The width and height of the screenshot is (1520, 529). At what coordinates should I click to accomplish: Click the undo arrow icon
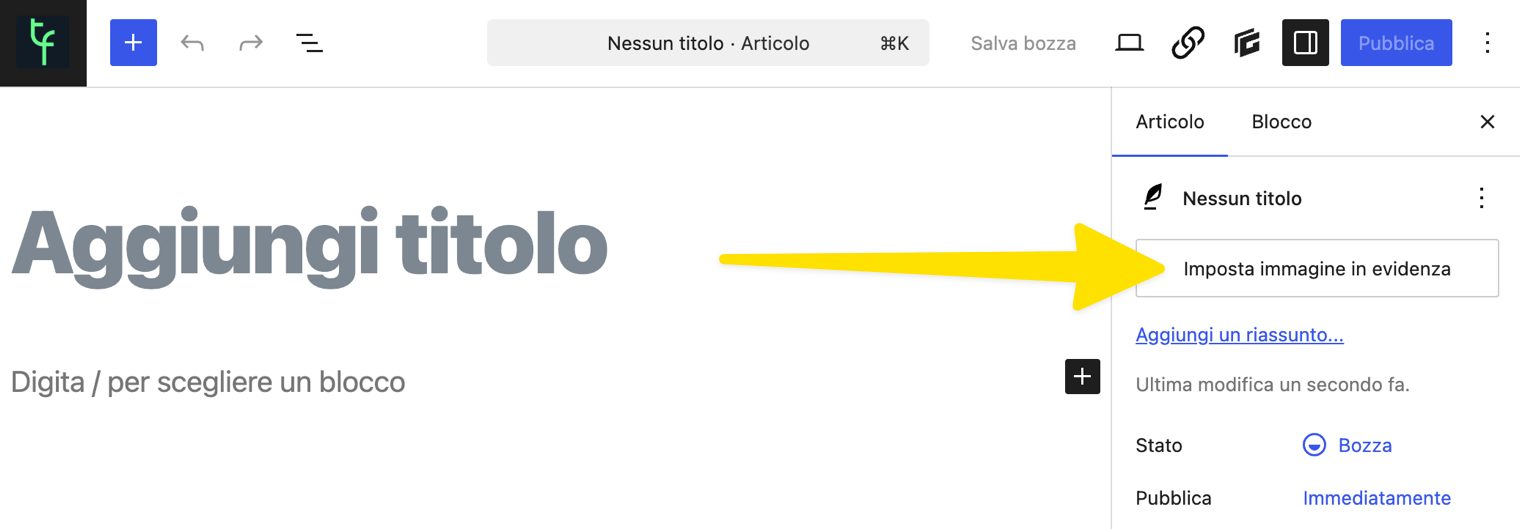[x=192, y=43]
